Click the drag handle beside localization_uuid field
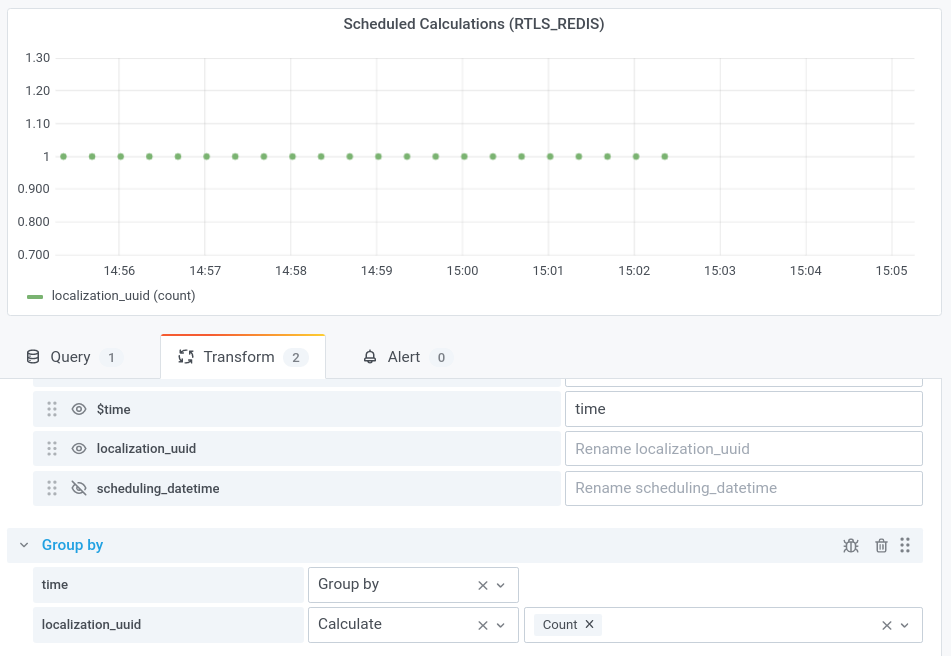 click(52, 448)
